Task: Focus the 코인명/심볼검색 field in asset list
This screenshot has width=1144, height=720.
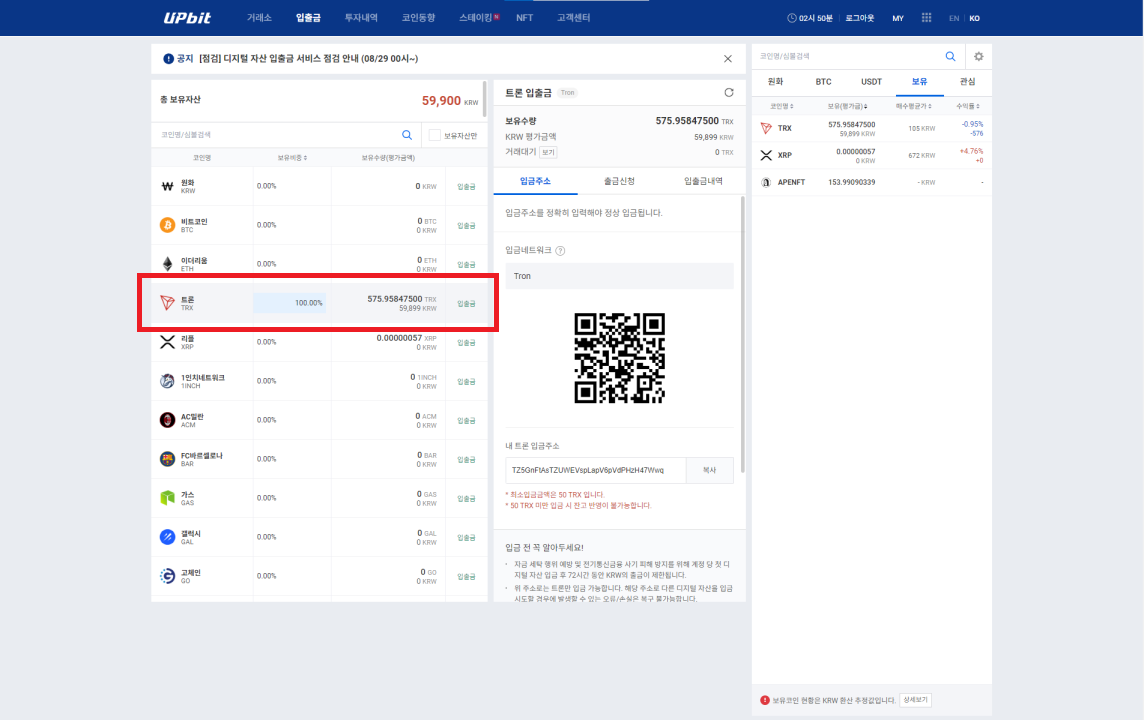Action: click(x=277, y=135)
